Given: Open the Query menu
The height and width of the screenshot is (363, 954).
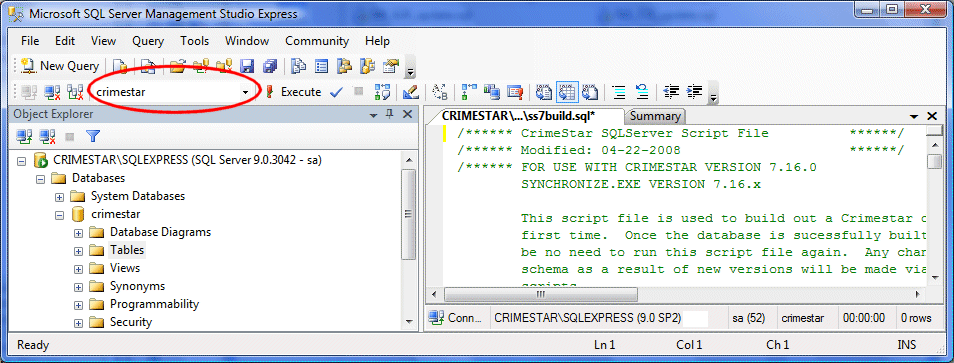Looking at the screenshot, I should 148,41.
